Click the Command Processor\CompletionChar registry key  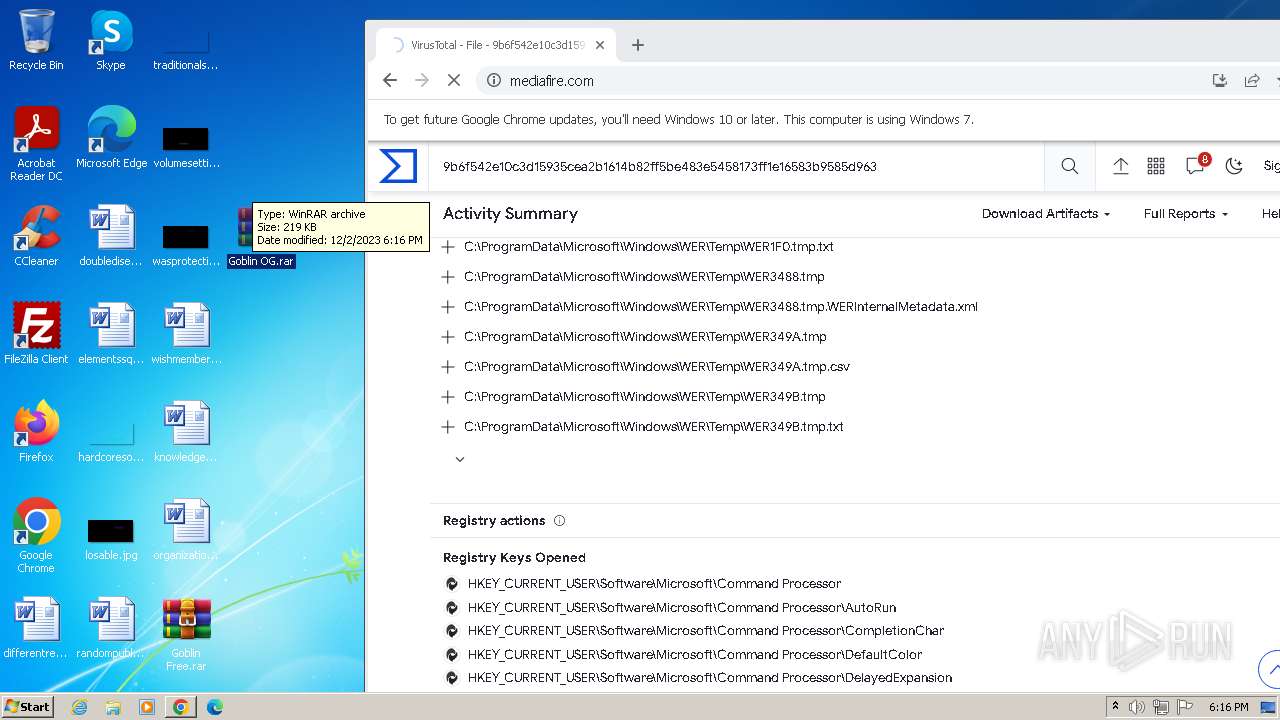click(706, 631)
